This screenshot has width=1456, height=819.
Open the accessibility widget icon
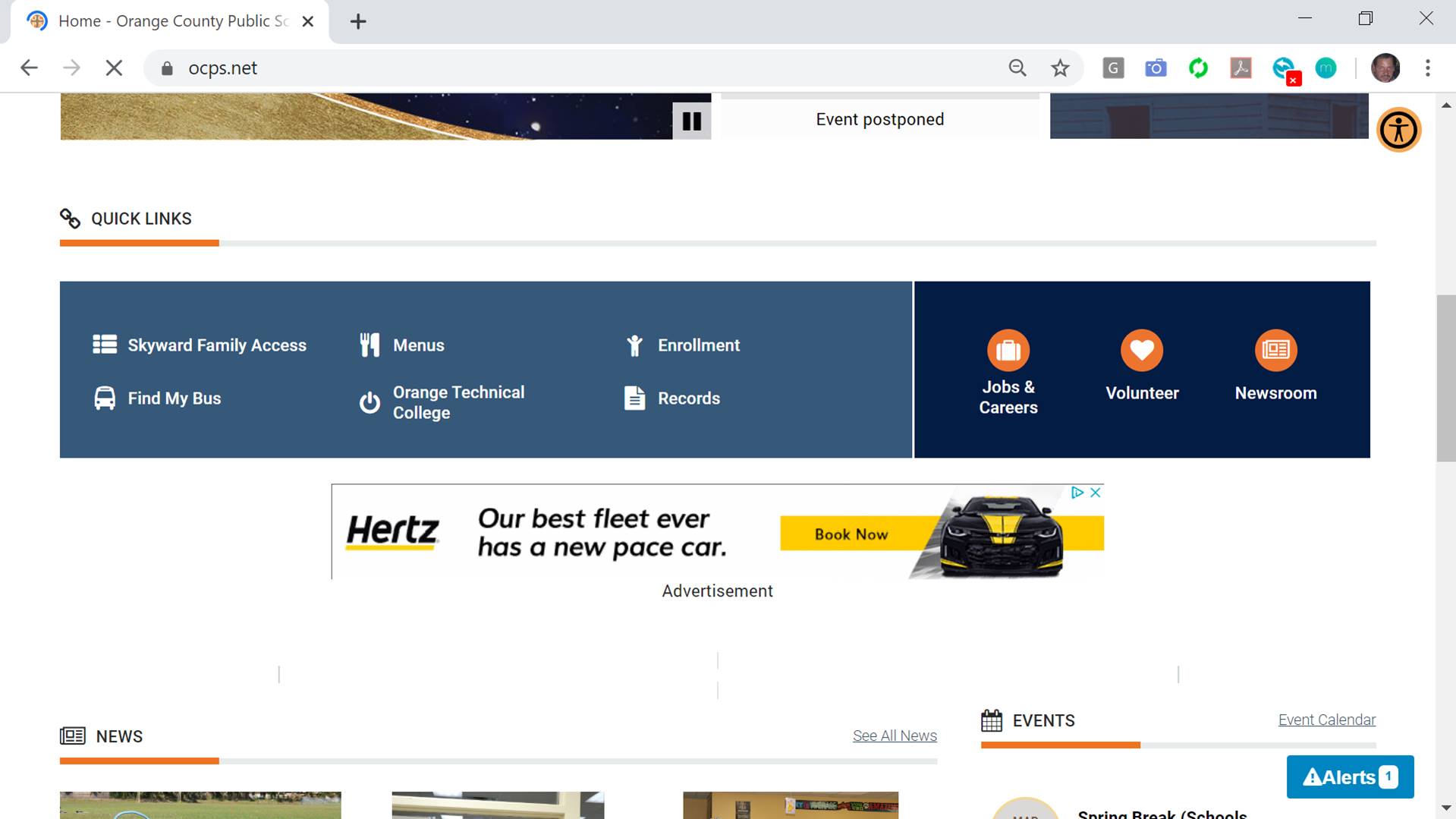(1398, 130)
